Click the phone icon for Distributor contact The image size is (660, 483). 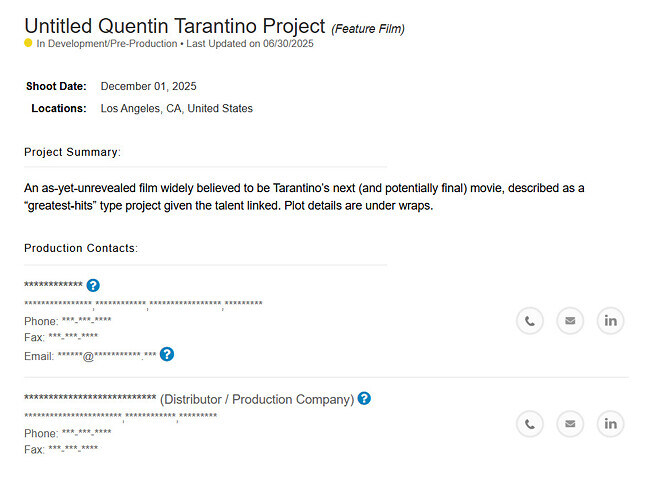point(530,424)
